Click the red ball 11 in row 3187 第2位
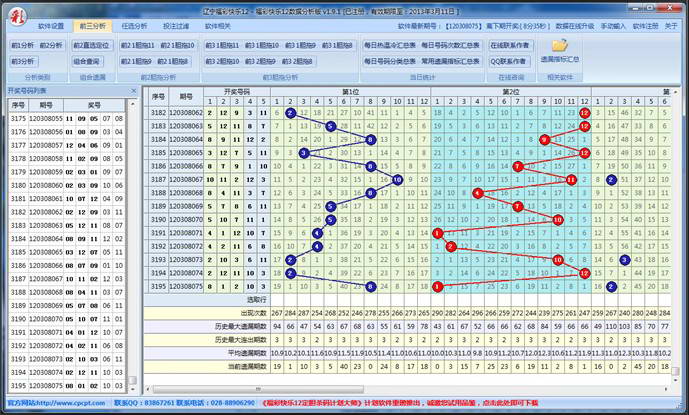Screen dimensions: 689x415 (x=571, y=180)
